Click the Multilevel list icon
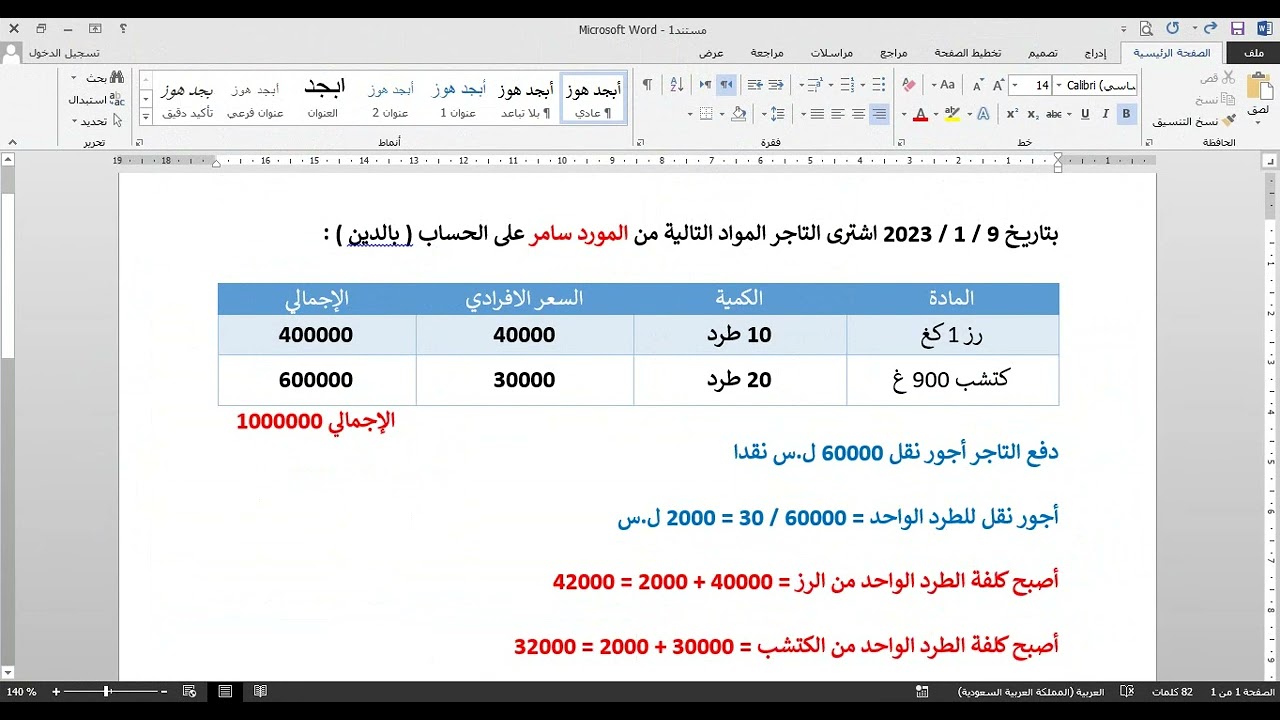This screenshot has width=1280, height=720. [x=816, y=85]
